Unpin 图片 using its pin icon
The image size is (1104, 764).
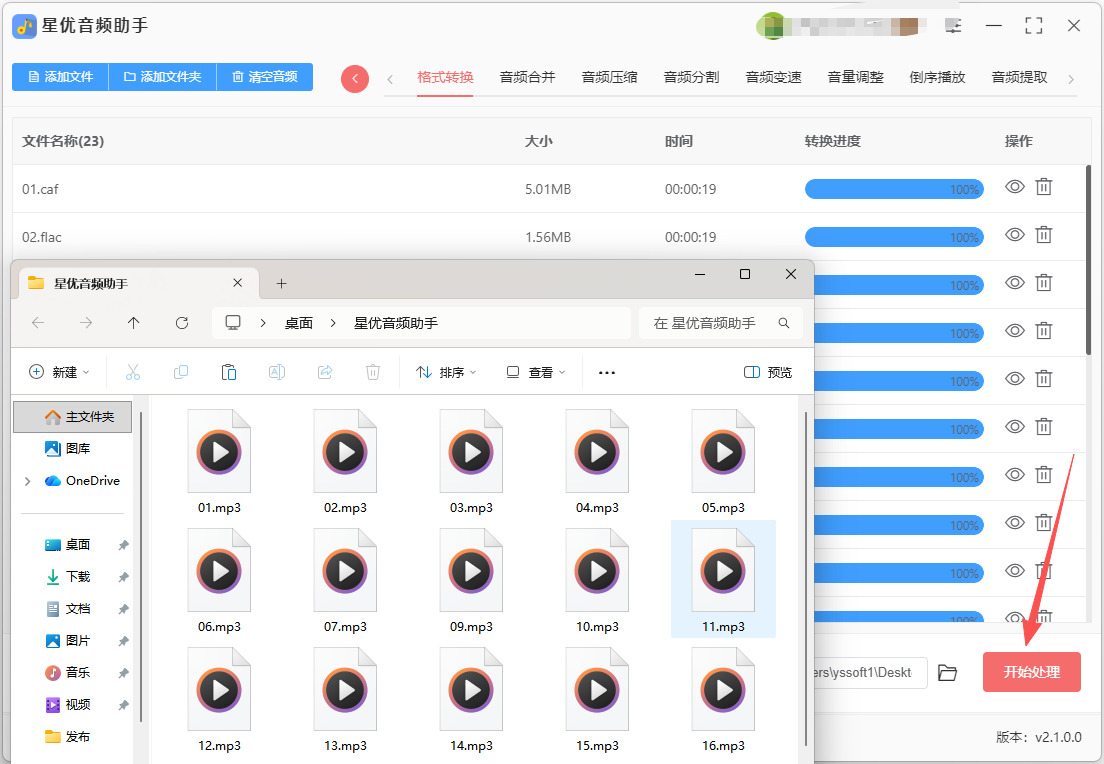123,641
